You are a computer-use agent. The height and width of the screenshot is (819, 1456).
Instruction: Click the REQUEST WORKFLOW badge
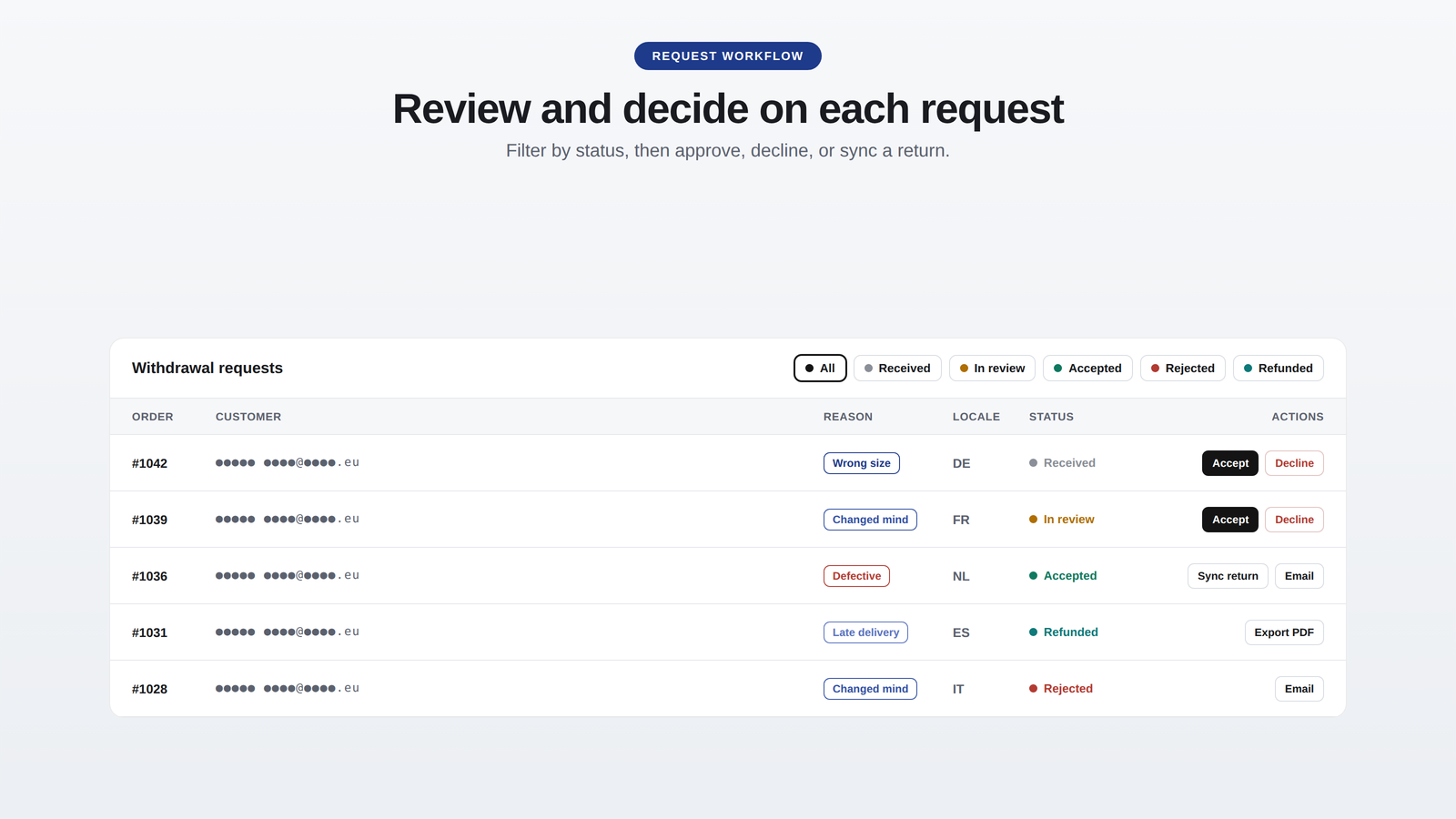[x=728, y=56]
